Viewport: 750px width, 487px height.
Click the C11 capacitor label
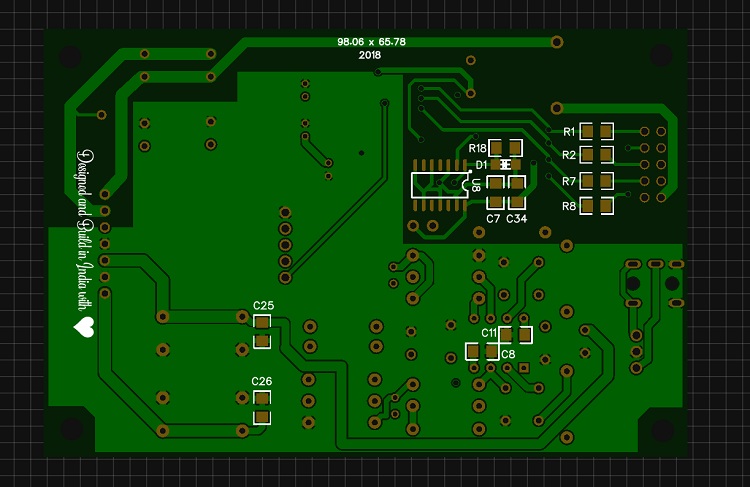tap(489, 333)
